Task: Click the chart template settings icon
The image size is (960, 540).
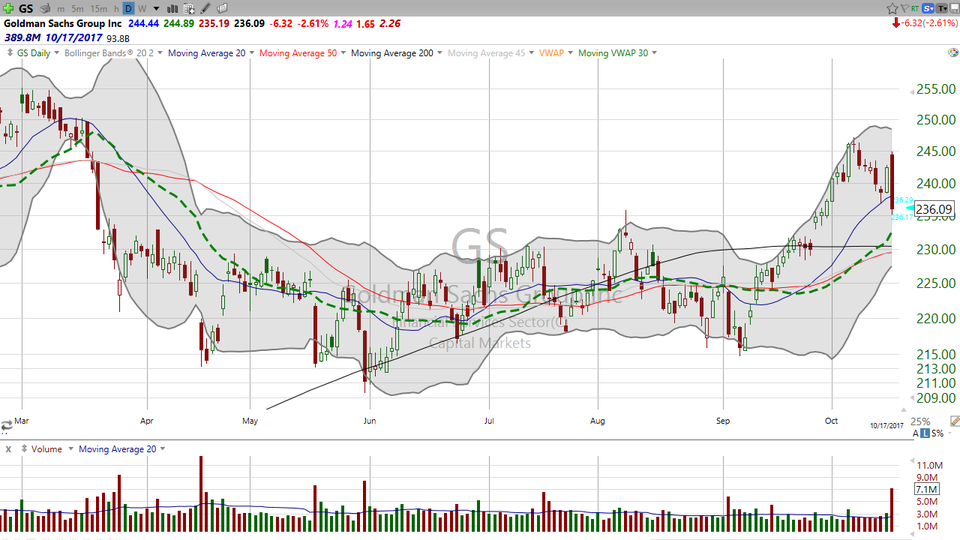Action: click(x=189, y=9)
